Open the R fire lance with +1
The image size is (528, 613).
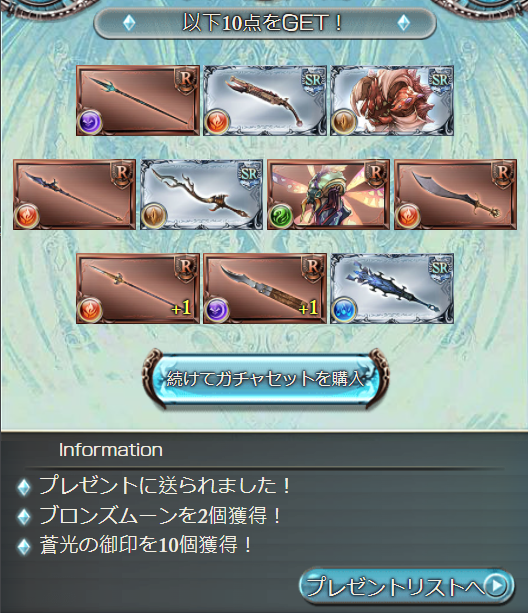click(138, 288)
